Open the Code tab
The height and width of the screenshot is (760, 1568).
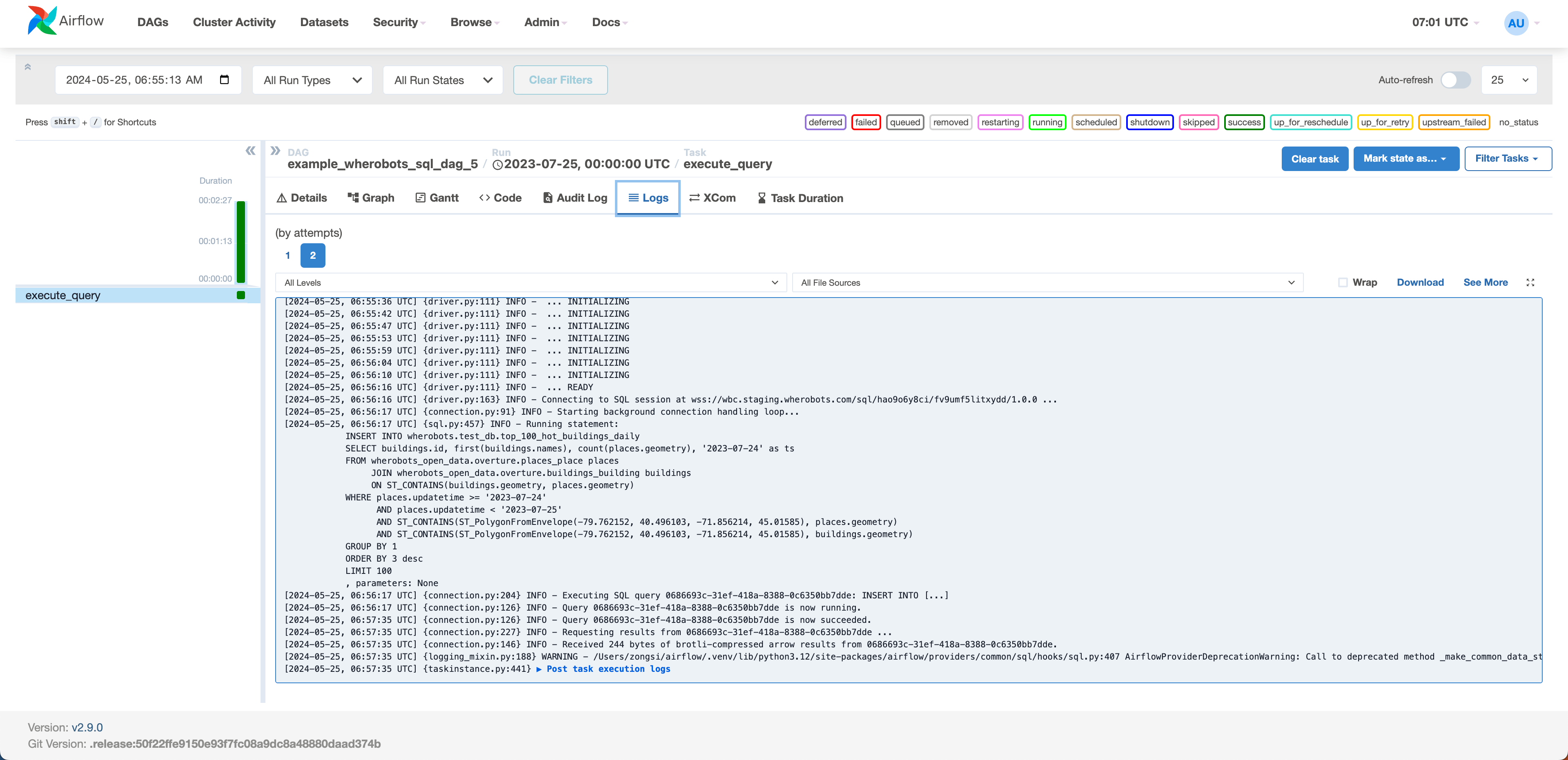[500, 198]
